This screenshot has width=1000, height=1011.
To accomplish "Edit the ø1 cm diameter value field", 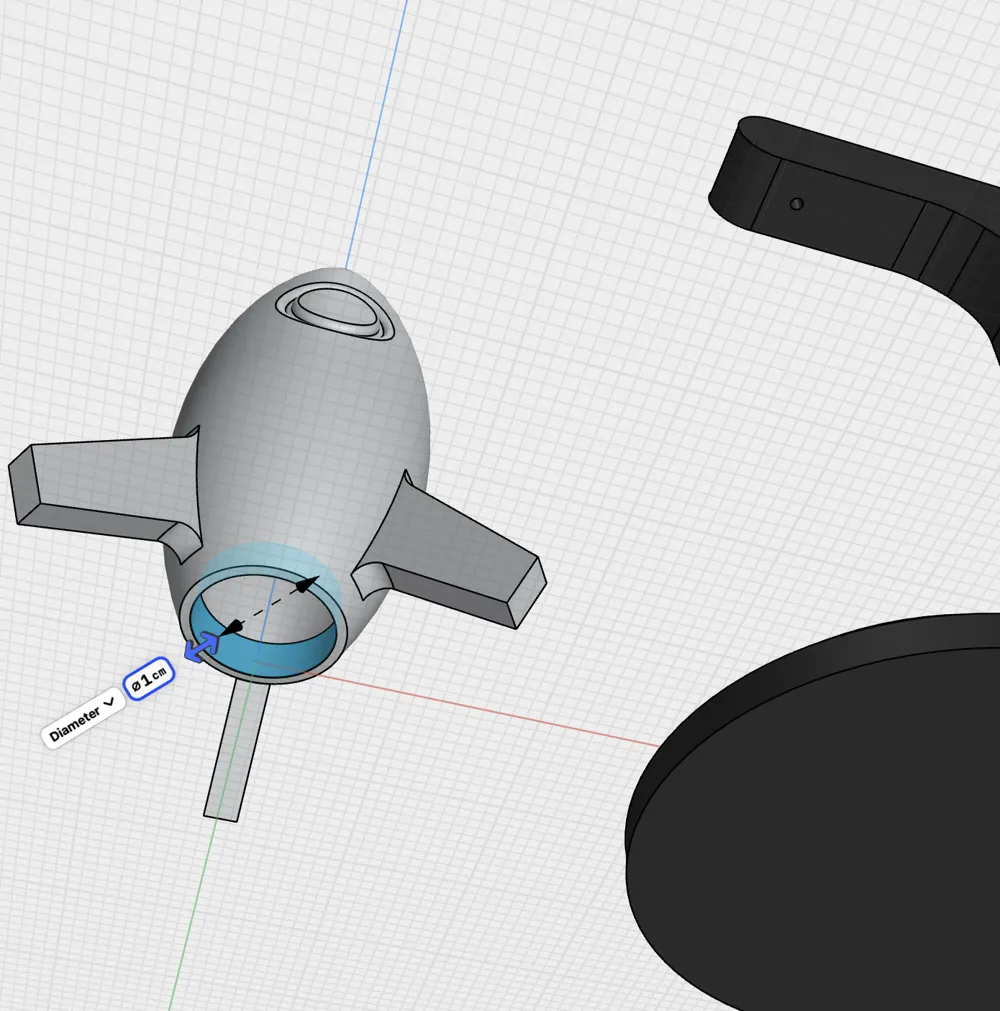I will 149,680.
